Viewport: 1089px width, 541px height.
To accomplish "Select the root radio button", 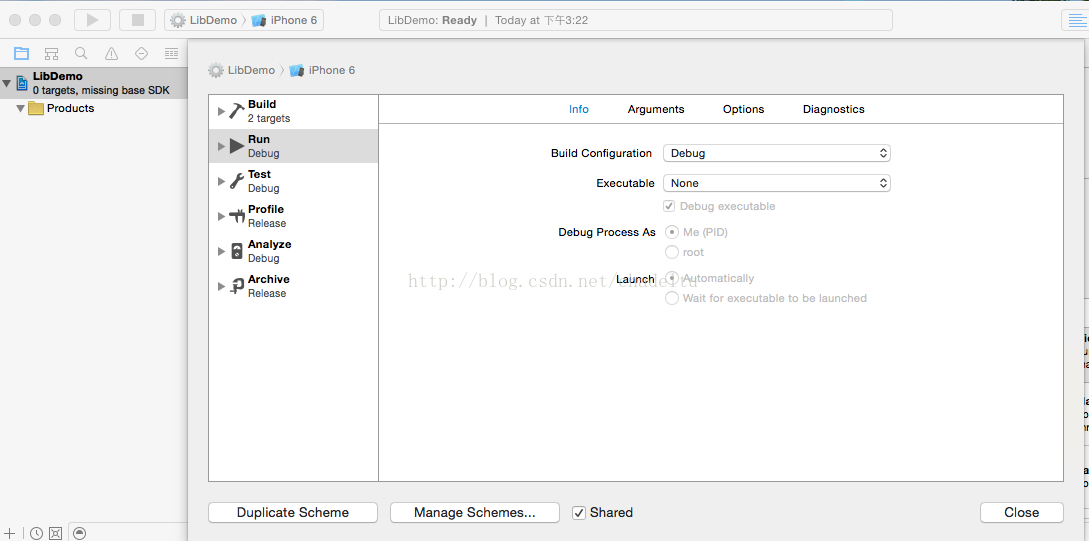I will coord(672,252).
